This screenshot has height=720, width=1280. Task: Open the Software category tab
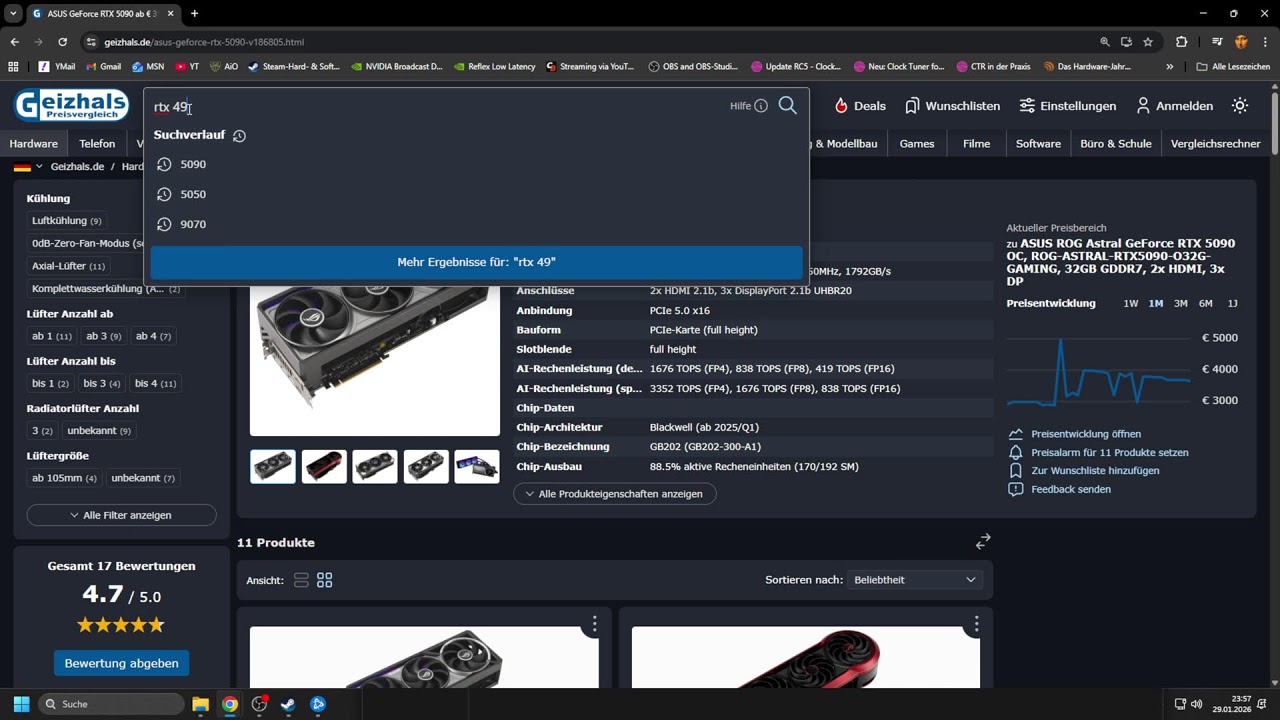[x=1038, y=143]
